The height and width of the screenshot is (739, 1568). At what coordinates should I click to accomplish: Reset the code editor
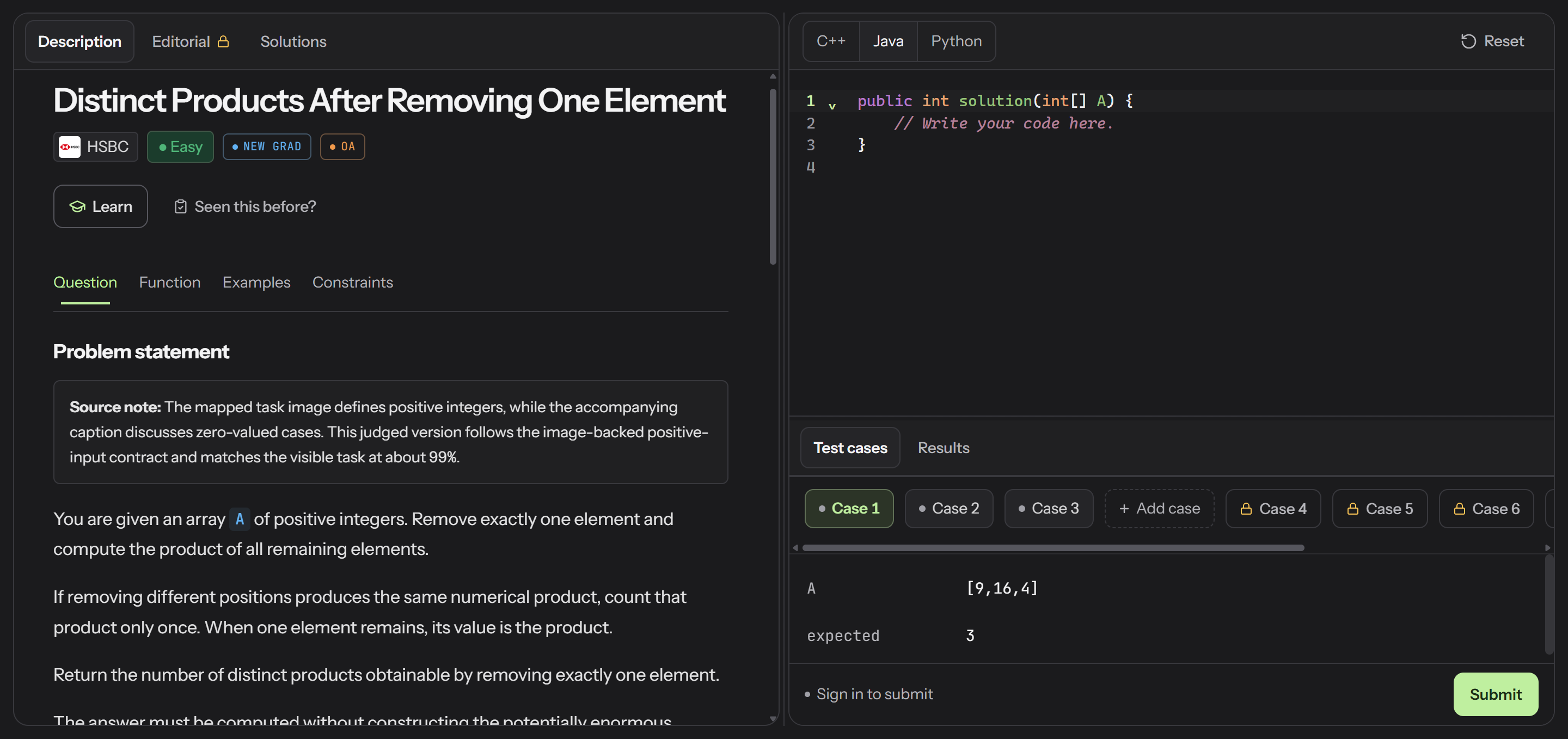[x=1492, y=41]
